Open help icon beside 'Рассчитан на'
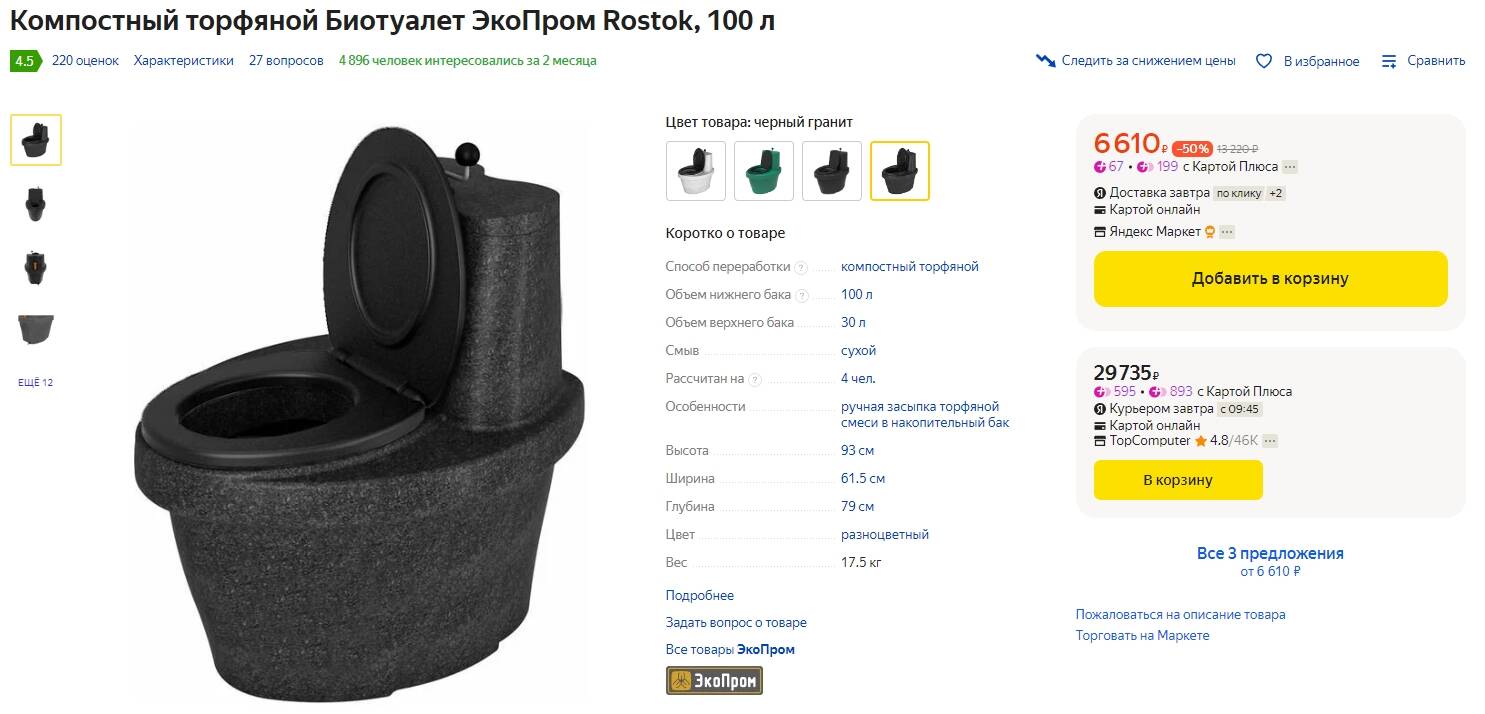 (x=755, y=379)
